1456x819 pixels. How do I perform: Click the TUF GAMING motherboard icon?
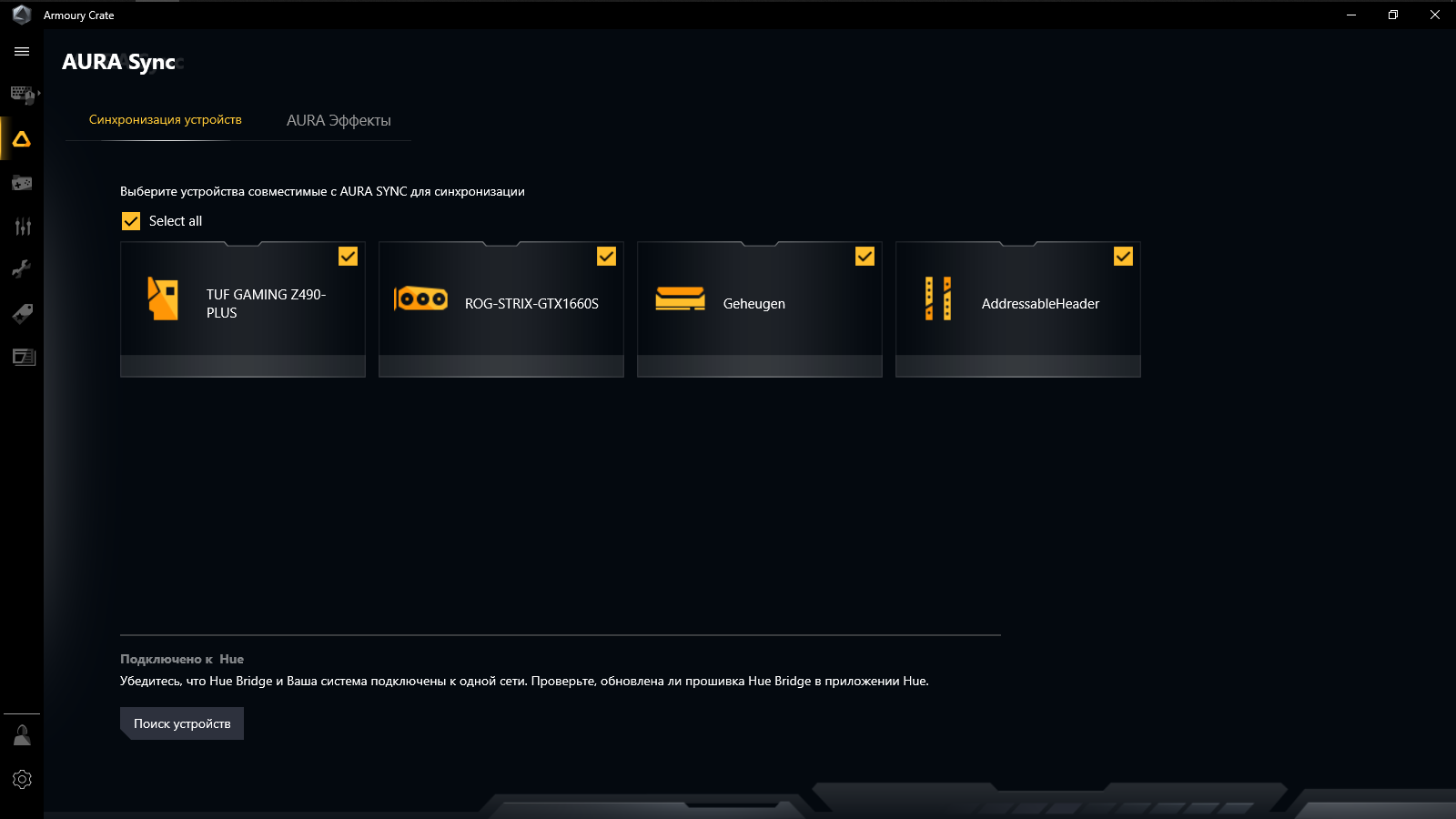[x=163, y=298]
